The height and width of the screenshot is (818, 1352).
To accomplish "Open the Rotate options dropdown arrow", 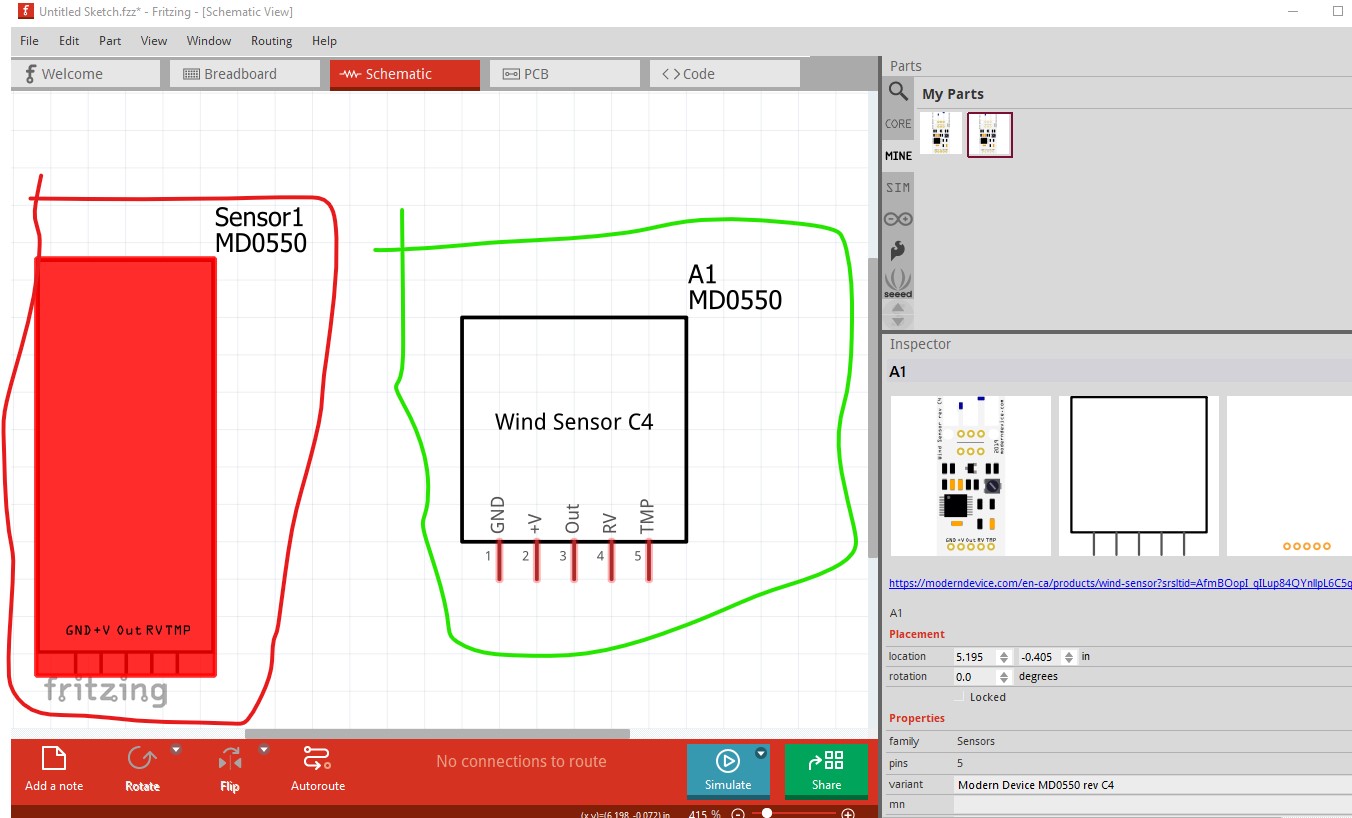I will (x=176, y=749).
